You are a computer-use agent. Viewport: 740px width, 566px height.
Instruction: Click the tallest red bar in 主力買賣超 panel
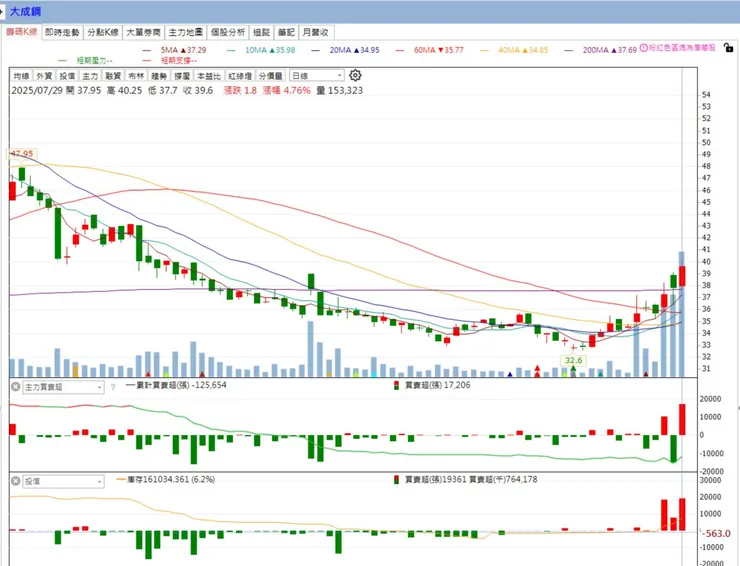(682, 420)
